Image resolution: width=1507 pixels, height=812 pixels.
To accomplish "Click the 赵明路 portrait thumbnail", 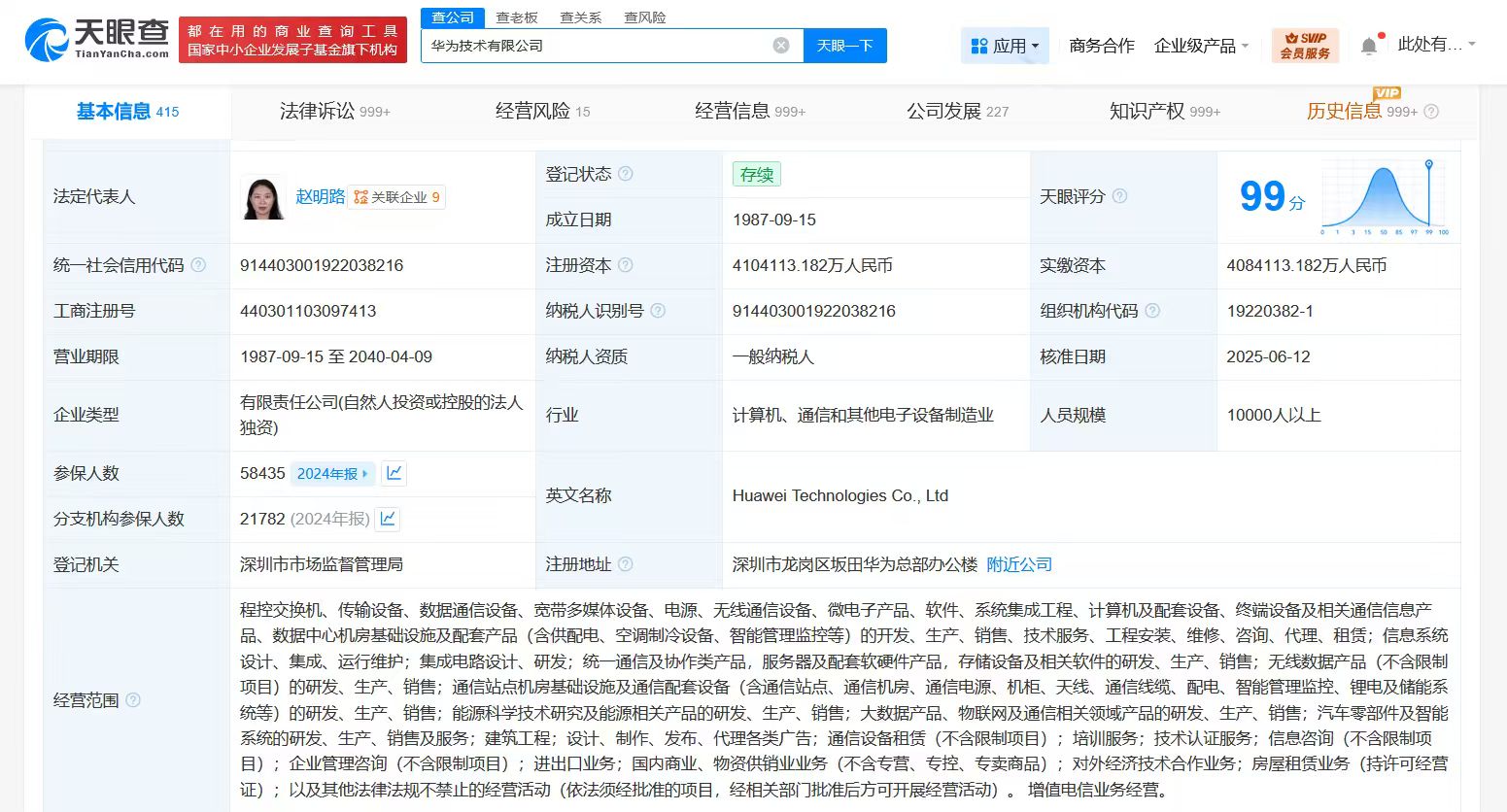I will pyautogui.click(x=263, y=197).
